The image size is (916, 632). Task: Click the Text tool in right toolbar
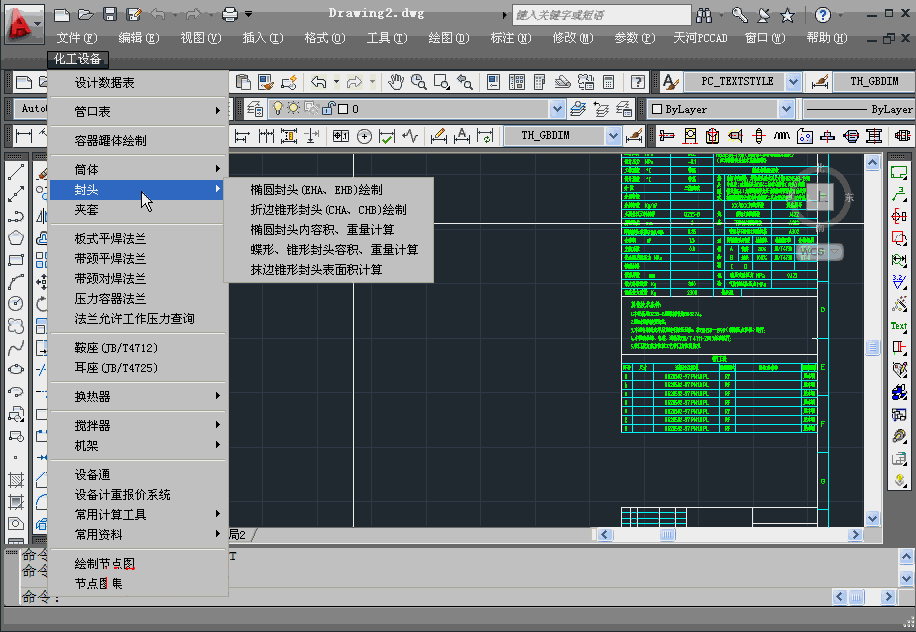899,326
